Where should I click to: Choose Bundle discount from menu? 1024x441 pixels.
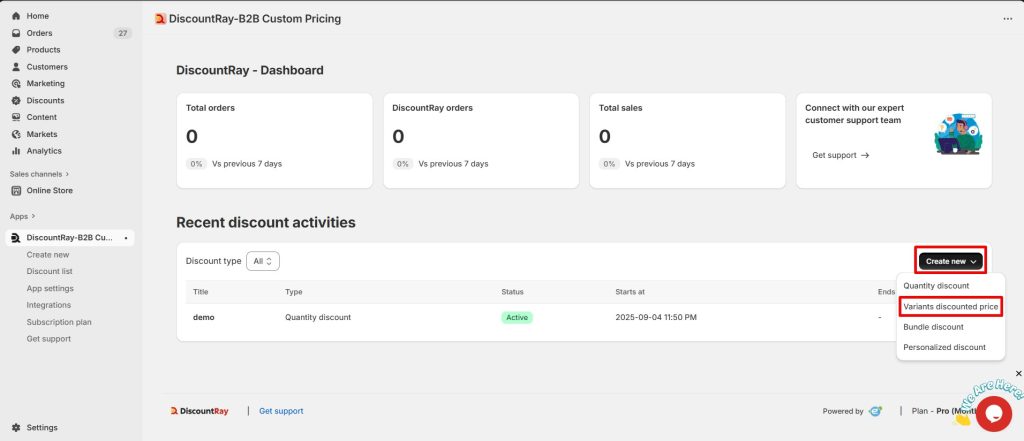933,327
